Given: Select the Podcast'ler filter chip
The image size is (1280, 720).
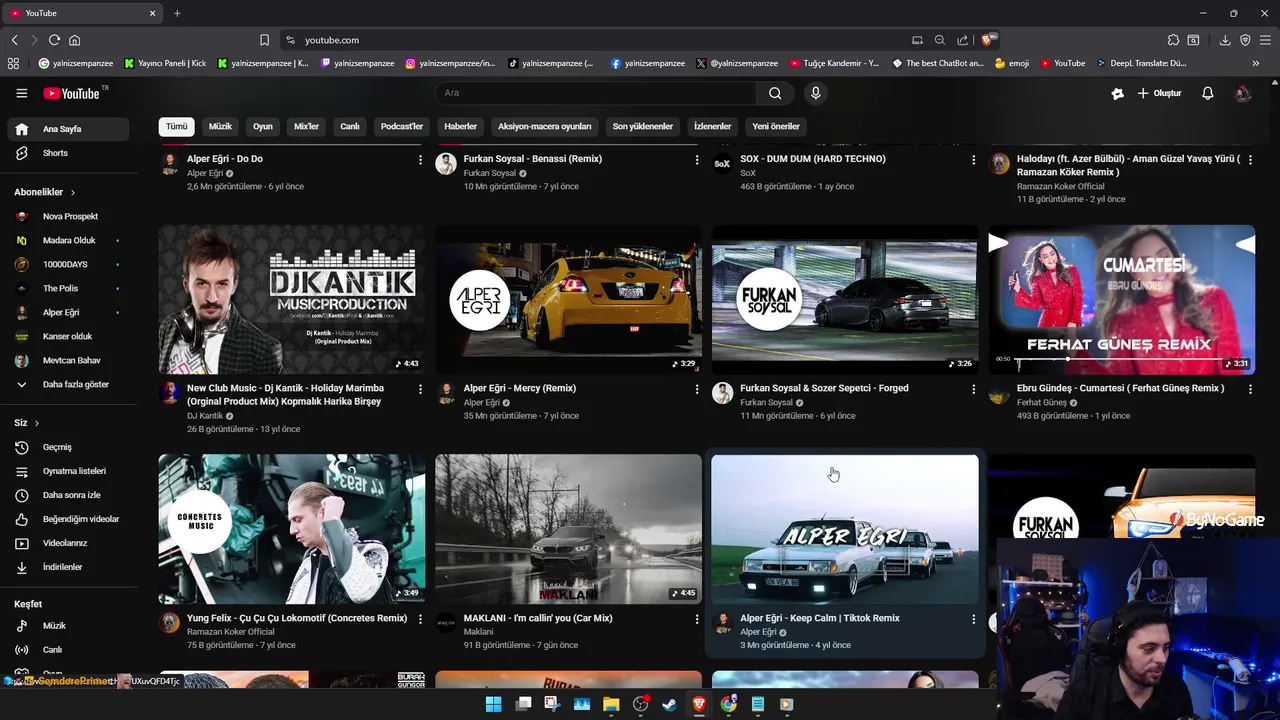Looking at the screenshot, I should [402, 127].
